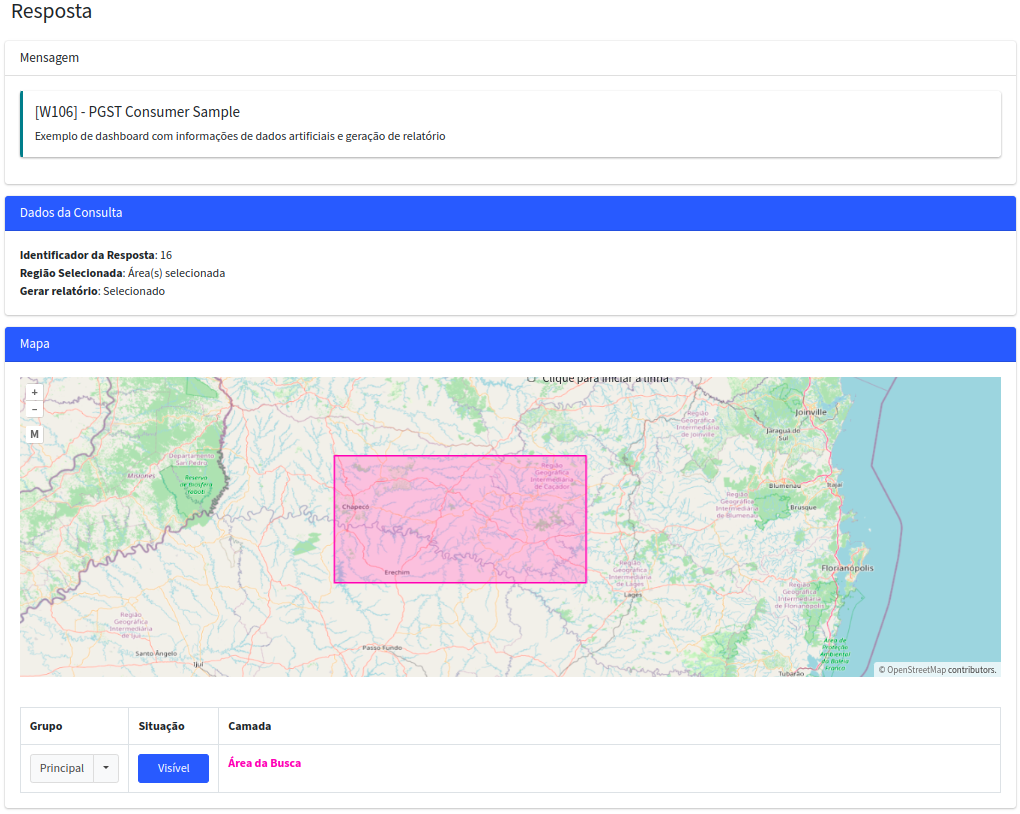The width and height of the screenshot is (1020, 814).
Task: Select the pink search area rectangle on the map
Action: (x=460, y=518)
